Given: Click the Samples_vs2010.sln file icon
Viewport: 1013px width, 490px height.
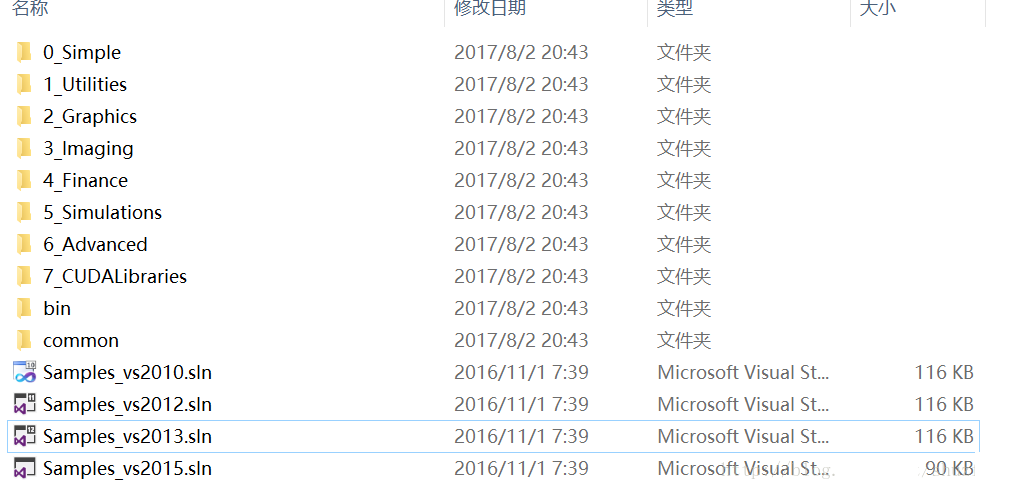Looking at the screenshot, I should (25, 373).
